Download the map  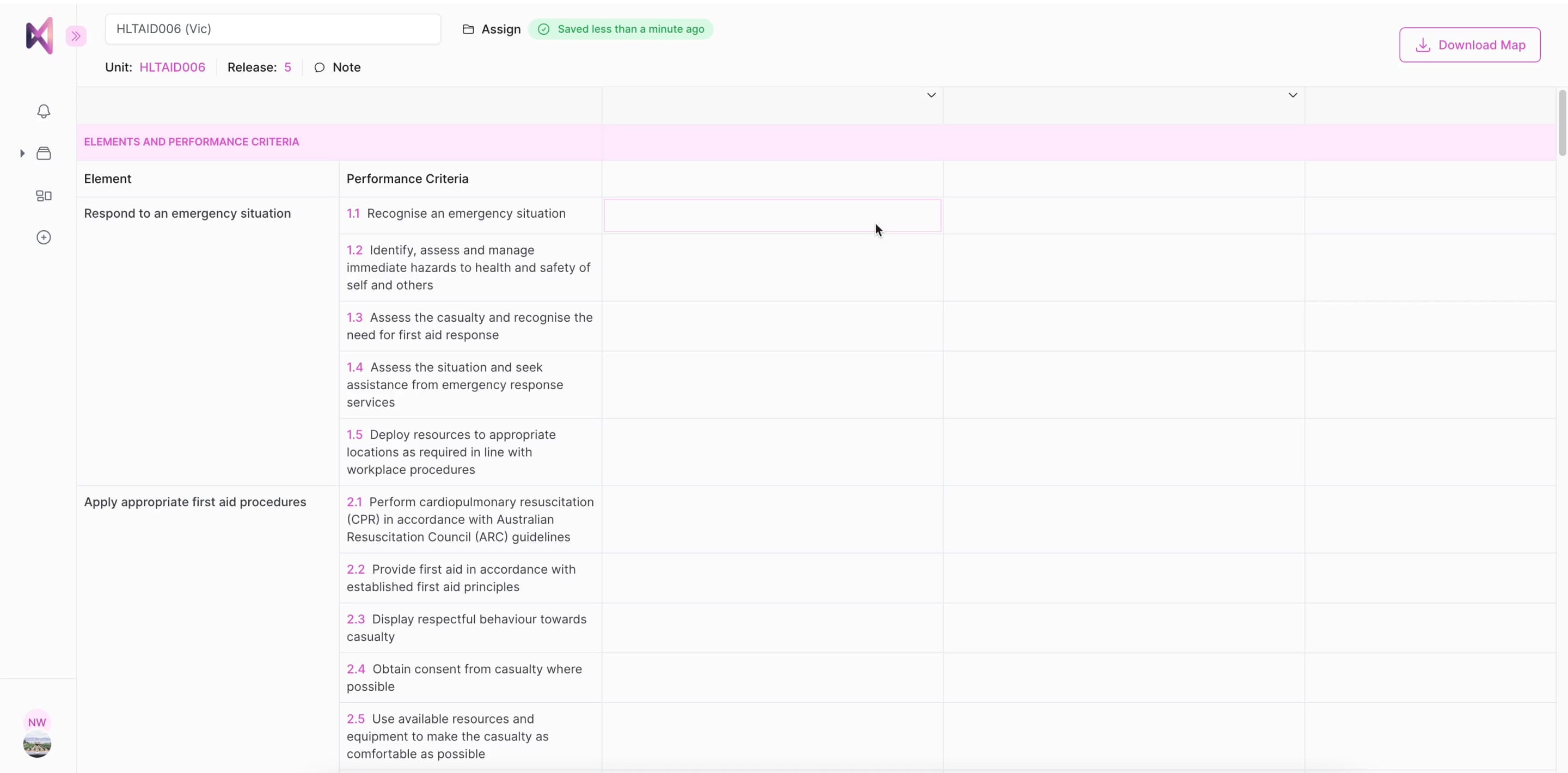1469,45
